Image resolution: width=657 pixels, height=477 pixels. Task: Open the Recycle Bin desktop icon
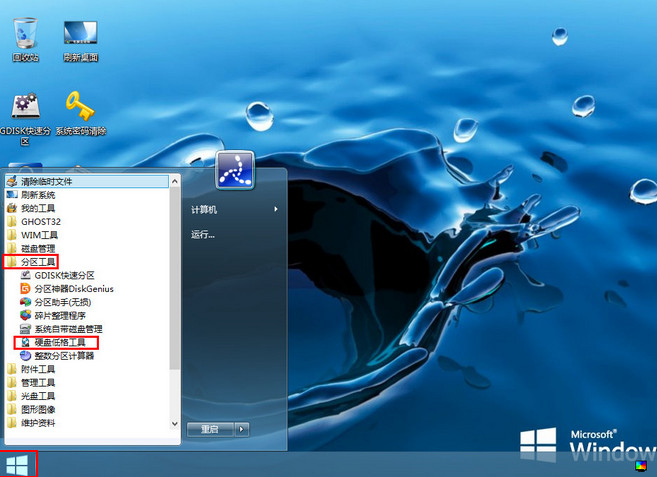25,40
